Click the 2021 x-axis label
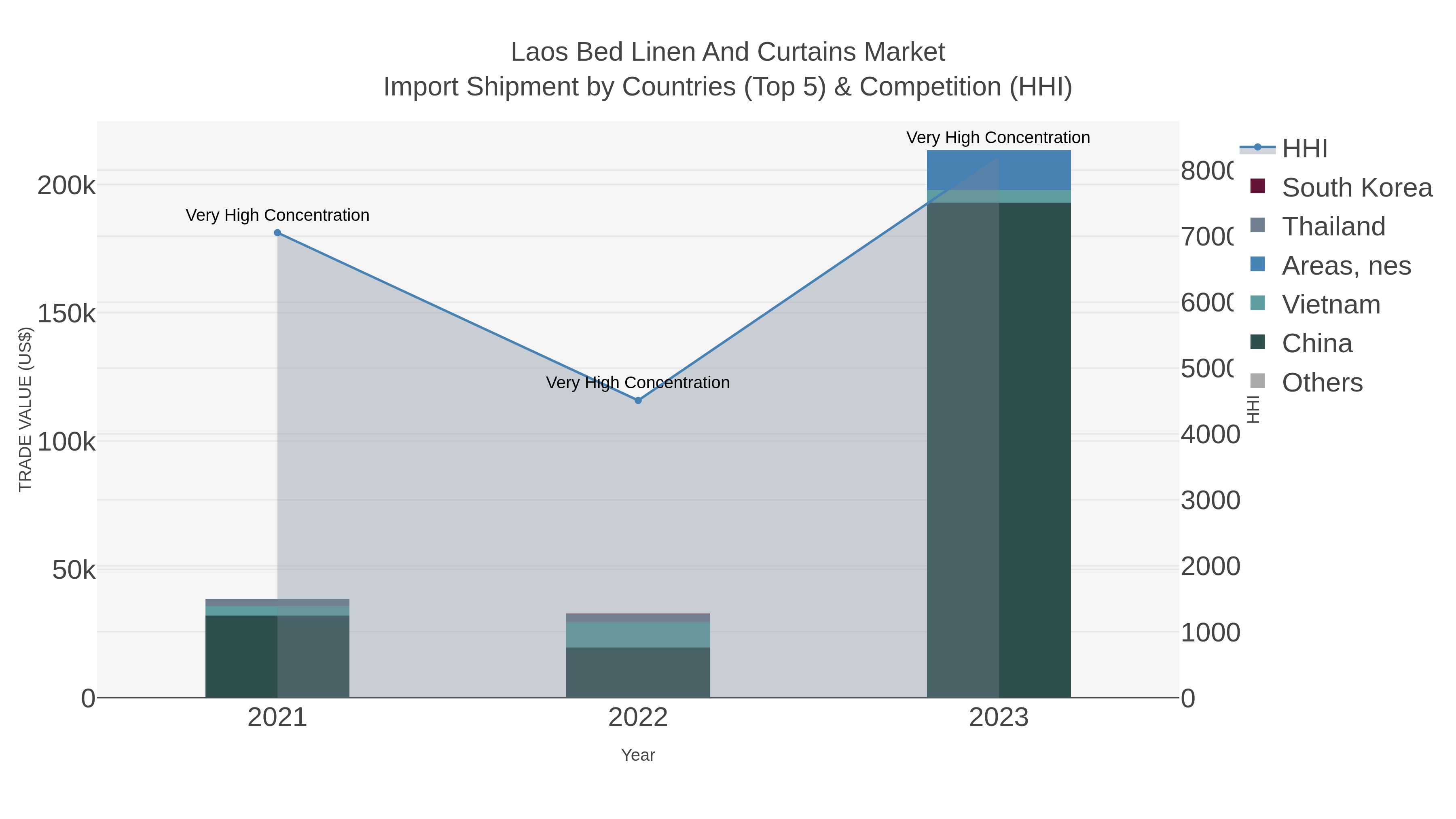The image size is (1456, 819). 277,718
